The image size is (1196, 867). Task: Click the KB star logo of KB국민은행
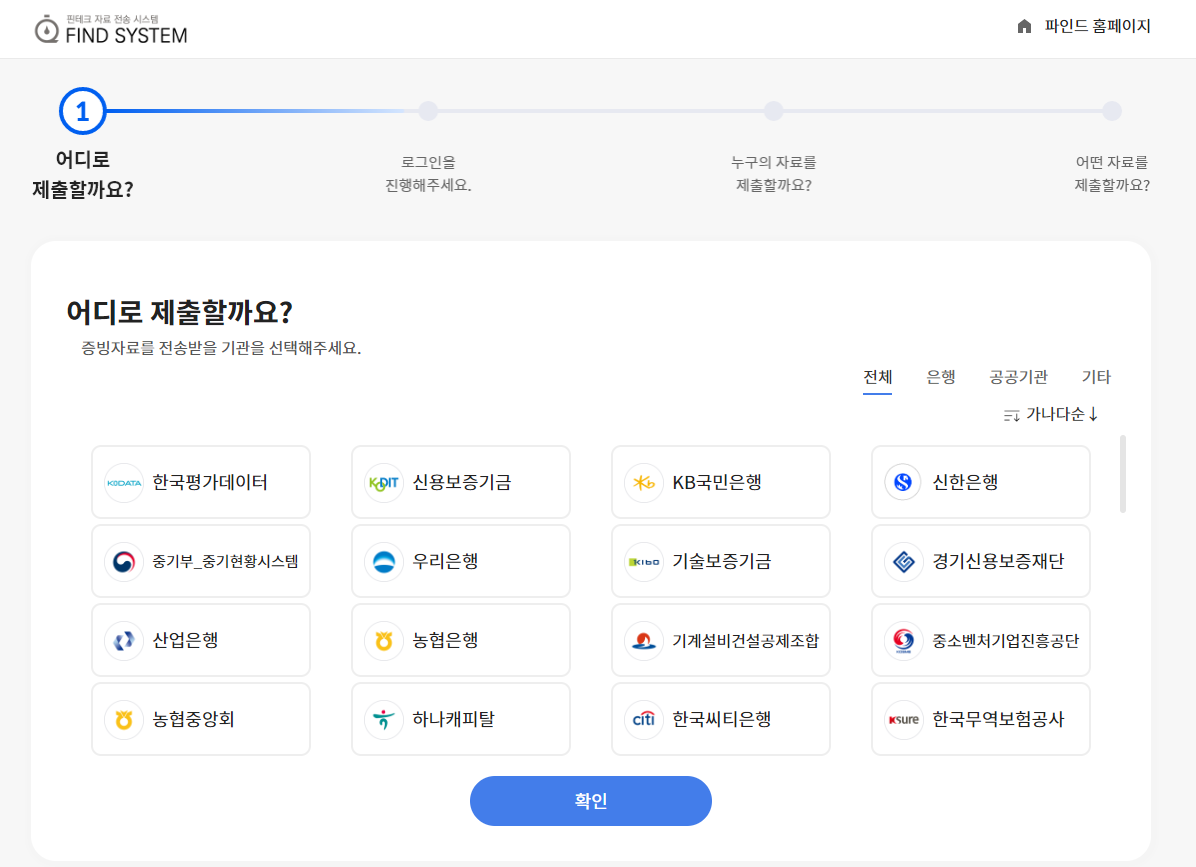(x=644, y=483)
